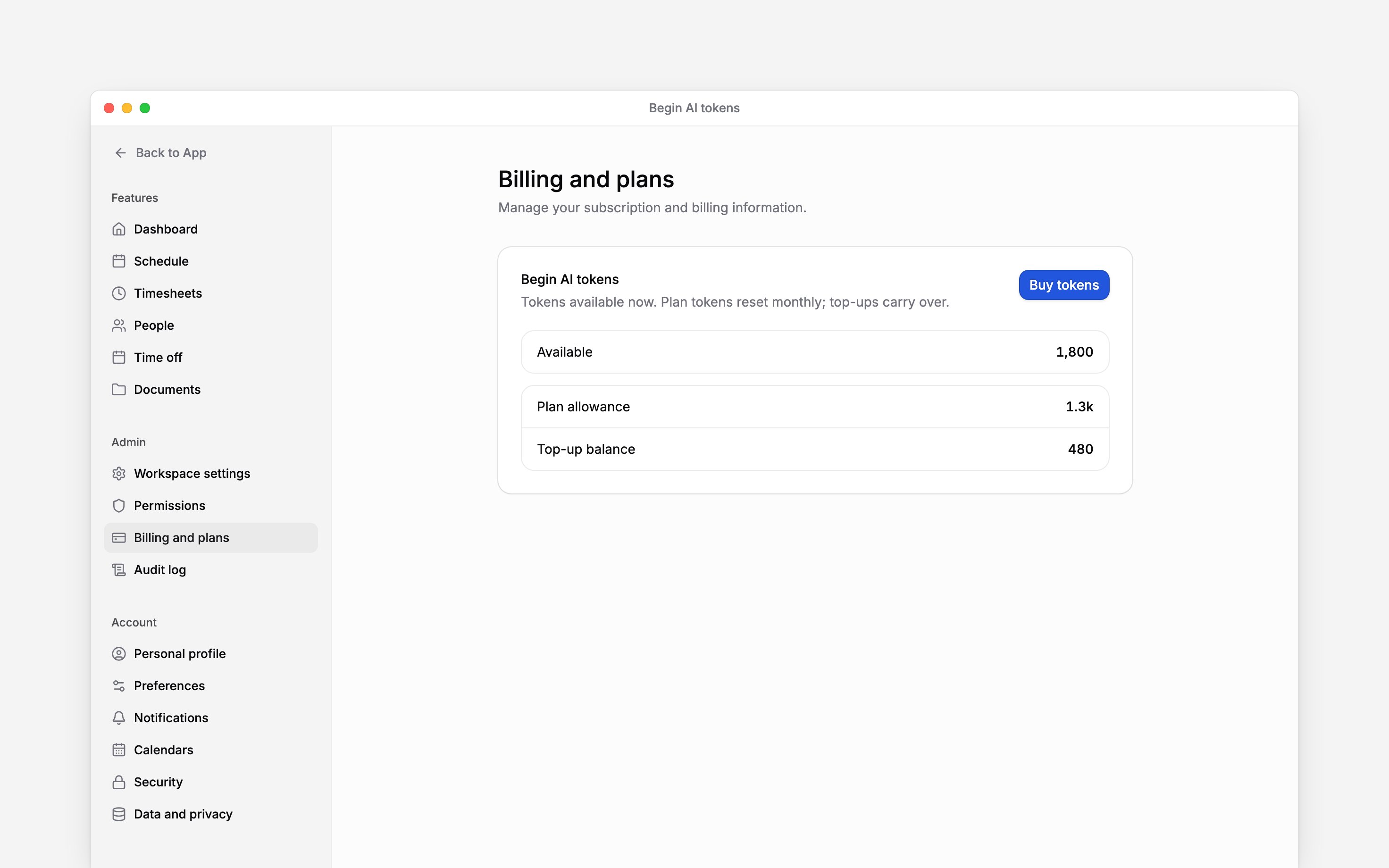The image size is (1389, 868).
Task: Open the Dashboard menu item
Action: click(166, 229)
